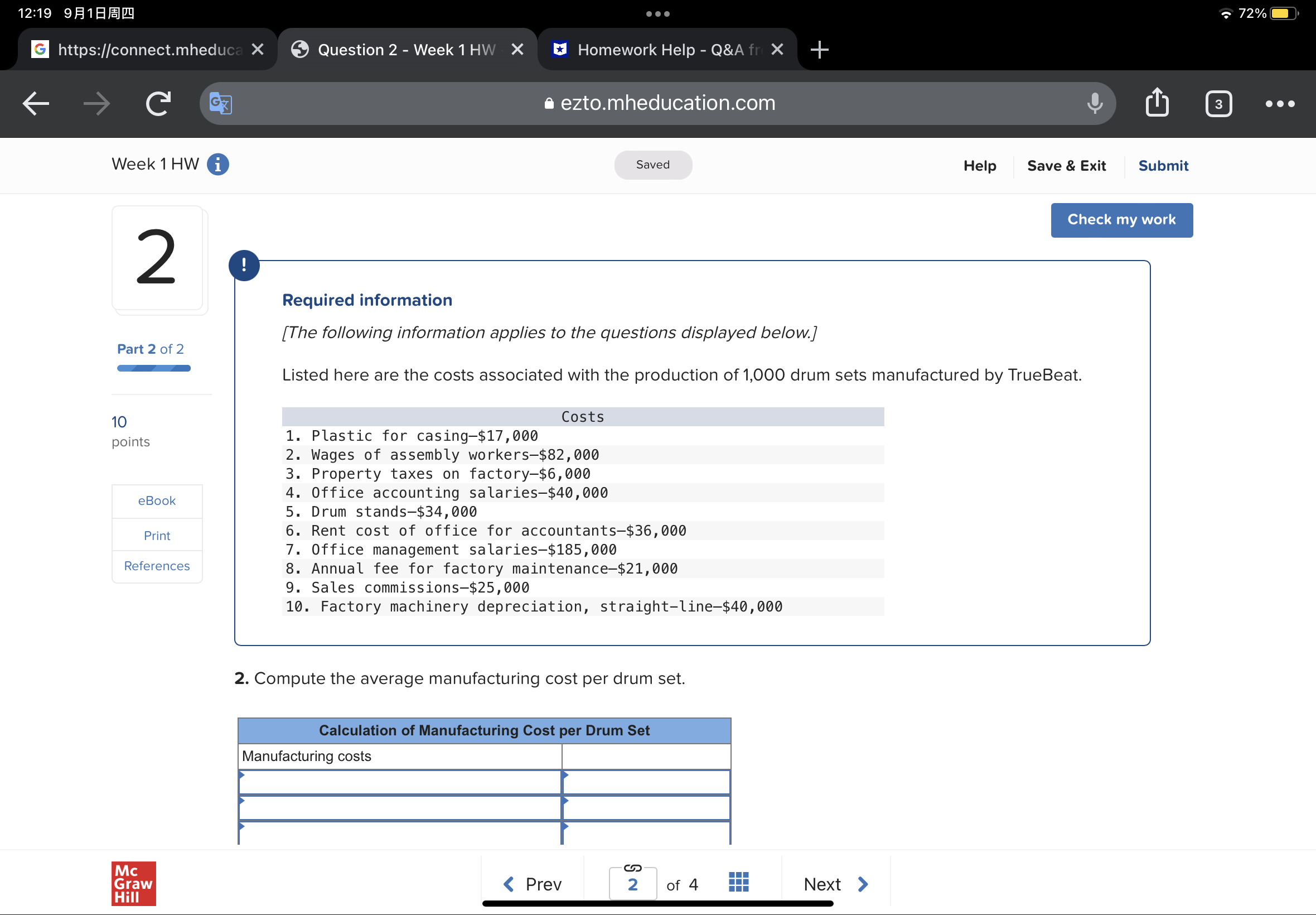The height and width of the screenshot is (915, 1316).
Task: Tap the microphone voice search icon
Action: [x=1094, y=104]
